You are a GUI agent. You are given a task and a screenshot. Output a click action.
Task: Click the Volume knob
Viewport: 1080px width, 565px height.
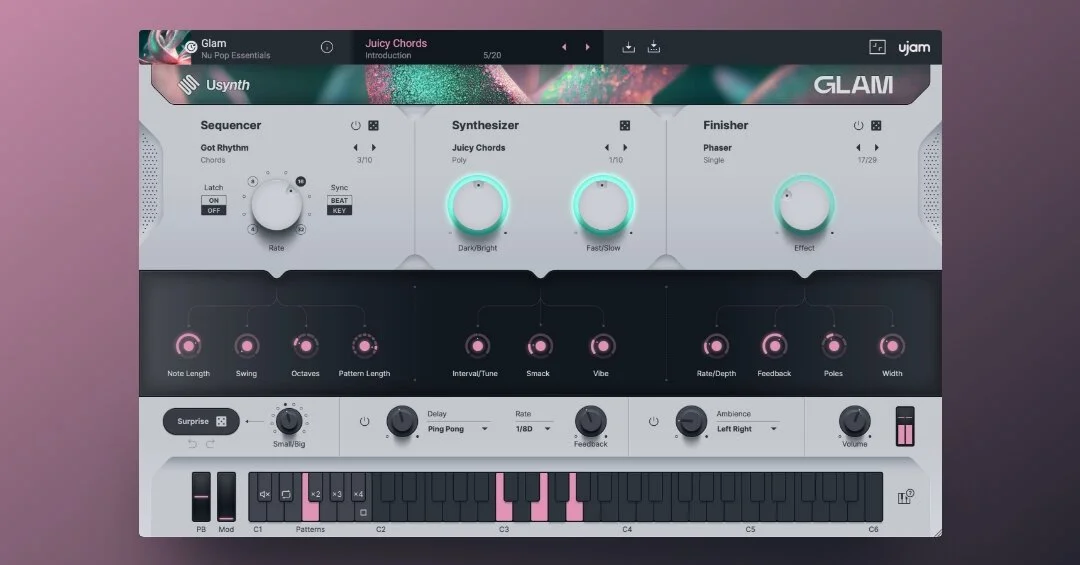pyautogui.click(x=854, y=421)
